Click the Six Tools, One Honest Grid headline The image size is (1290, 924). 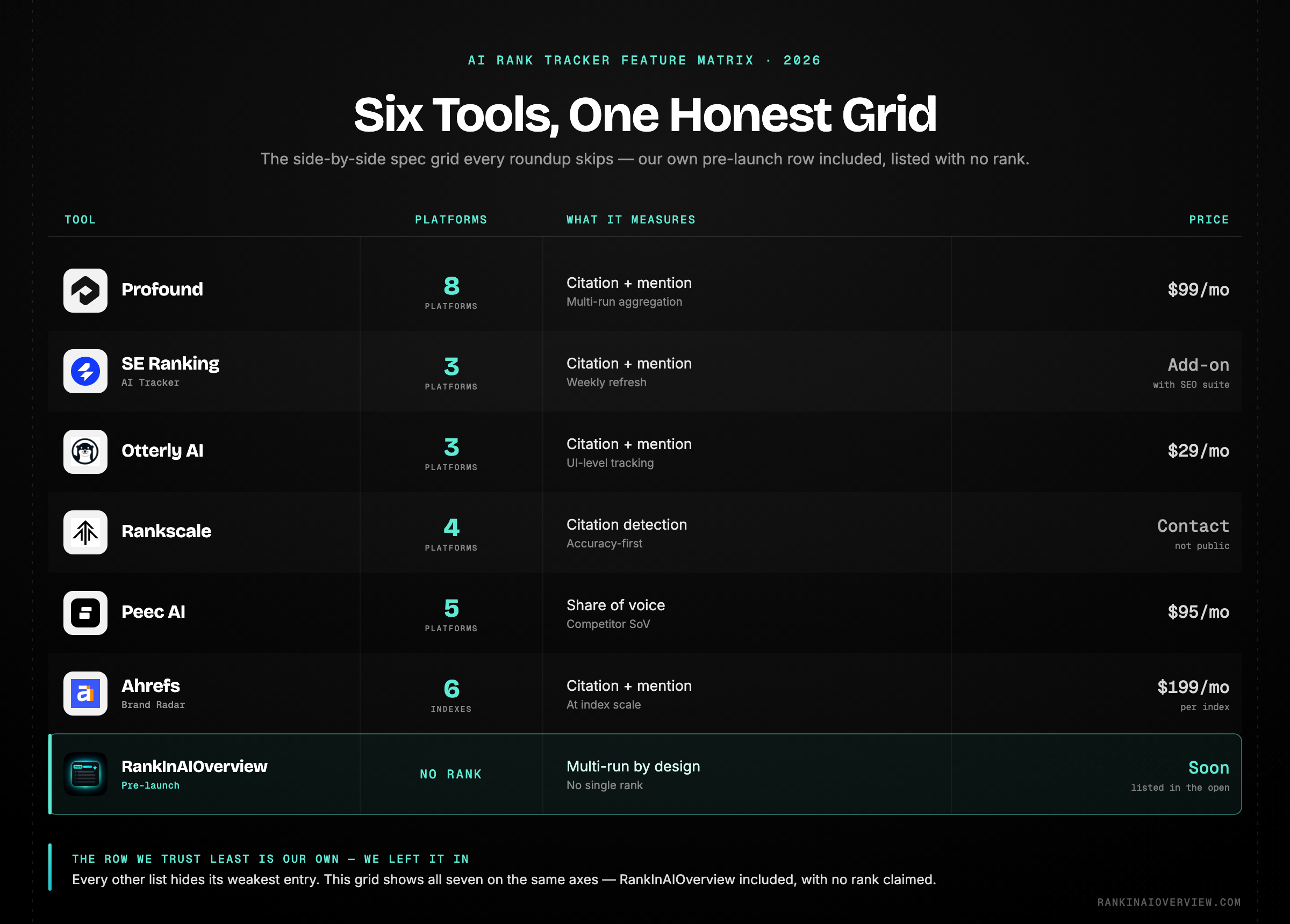pyautogui.click(x=645, y=115)
